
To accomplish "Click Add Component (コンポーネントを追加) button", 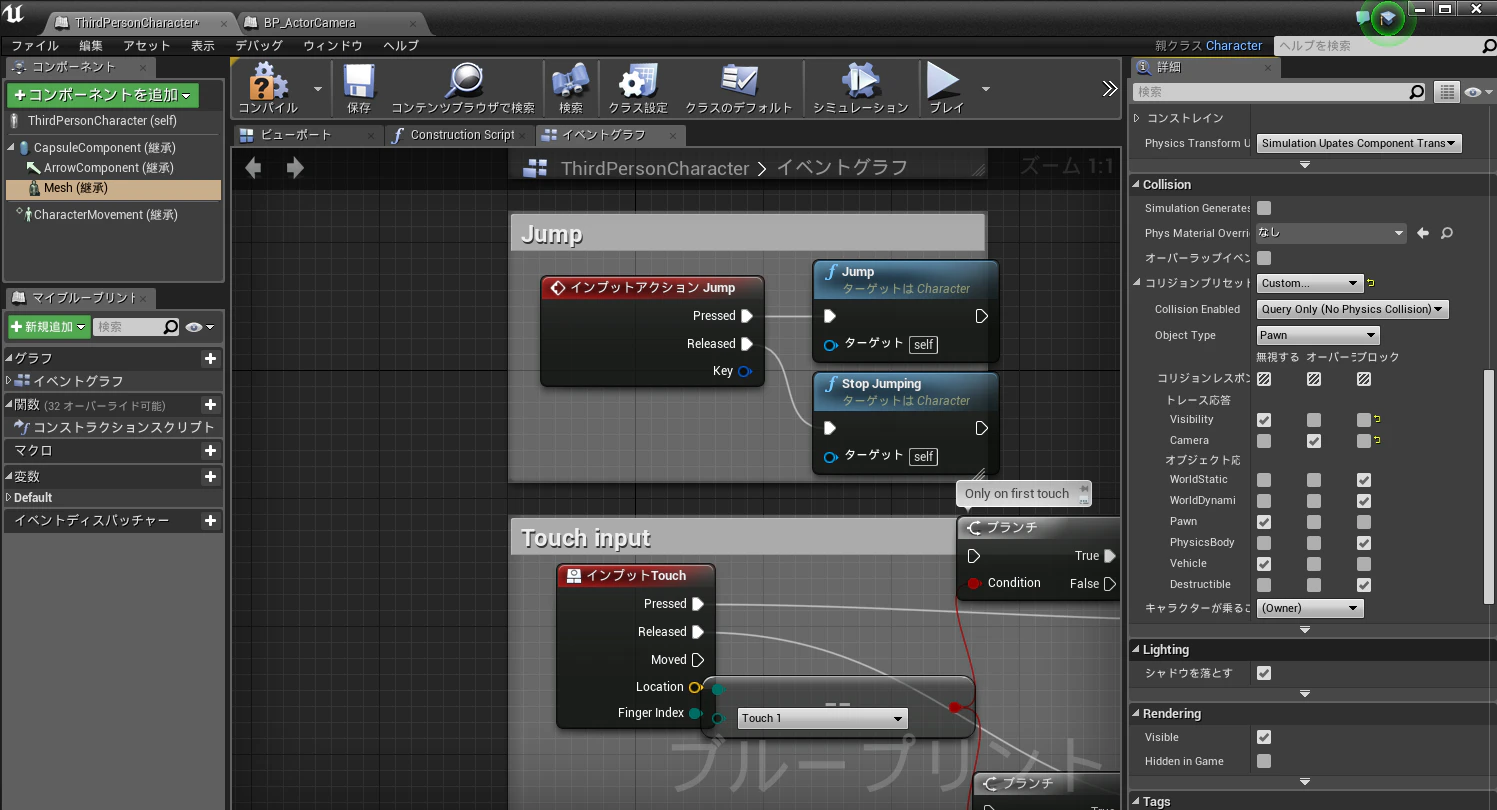I will (x=103, y=95).
